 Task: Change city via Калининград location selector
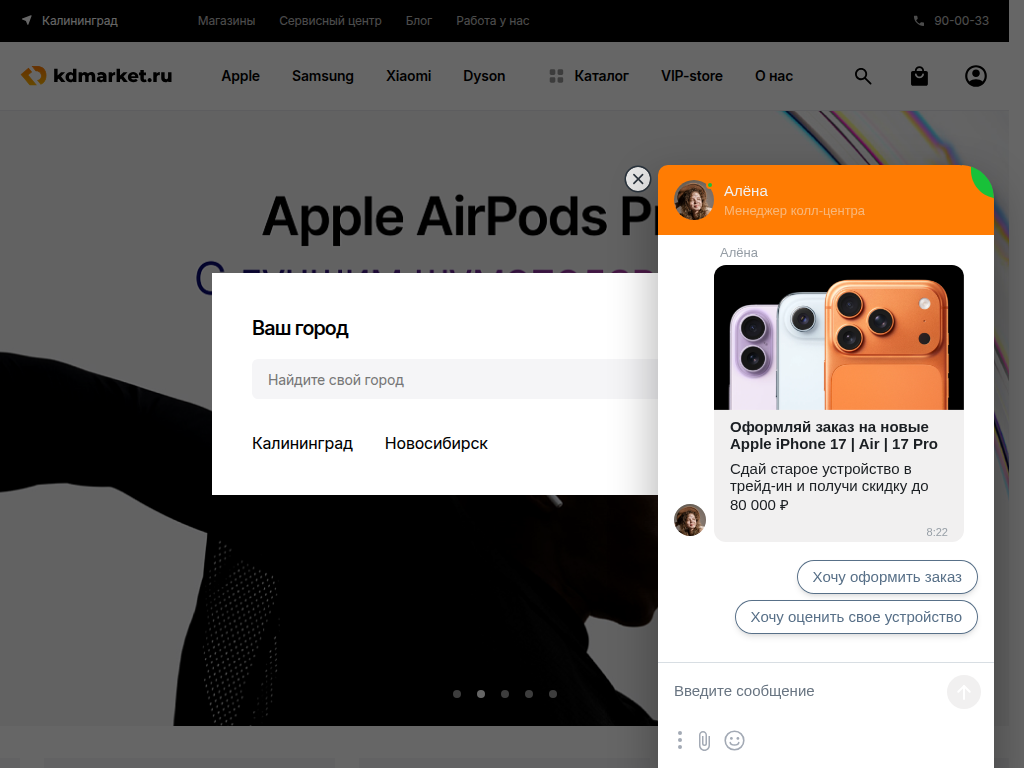[70, 21]
